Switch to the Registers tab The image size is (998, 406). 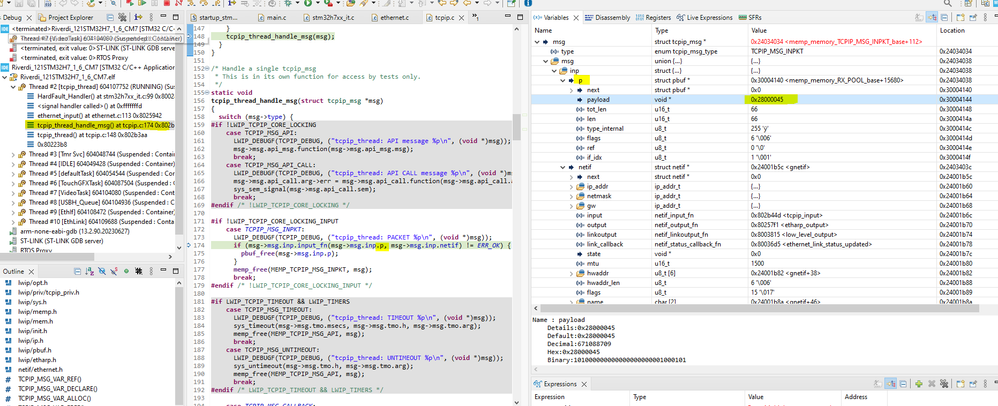tap(652, 17)
